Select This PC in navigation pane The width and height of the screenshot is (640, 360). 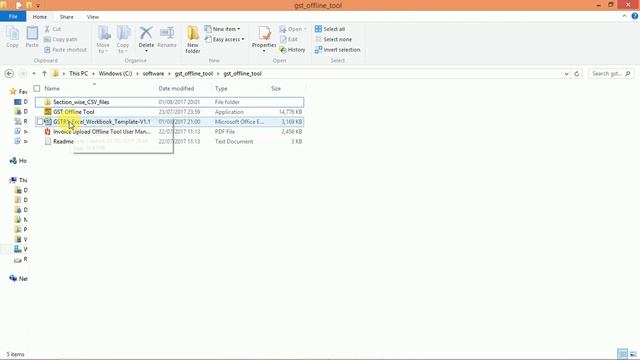point(18,180)
